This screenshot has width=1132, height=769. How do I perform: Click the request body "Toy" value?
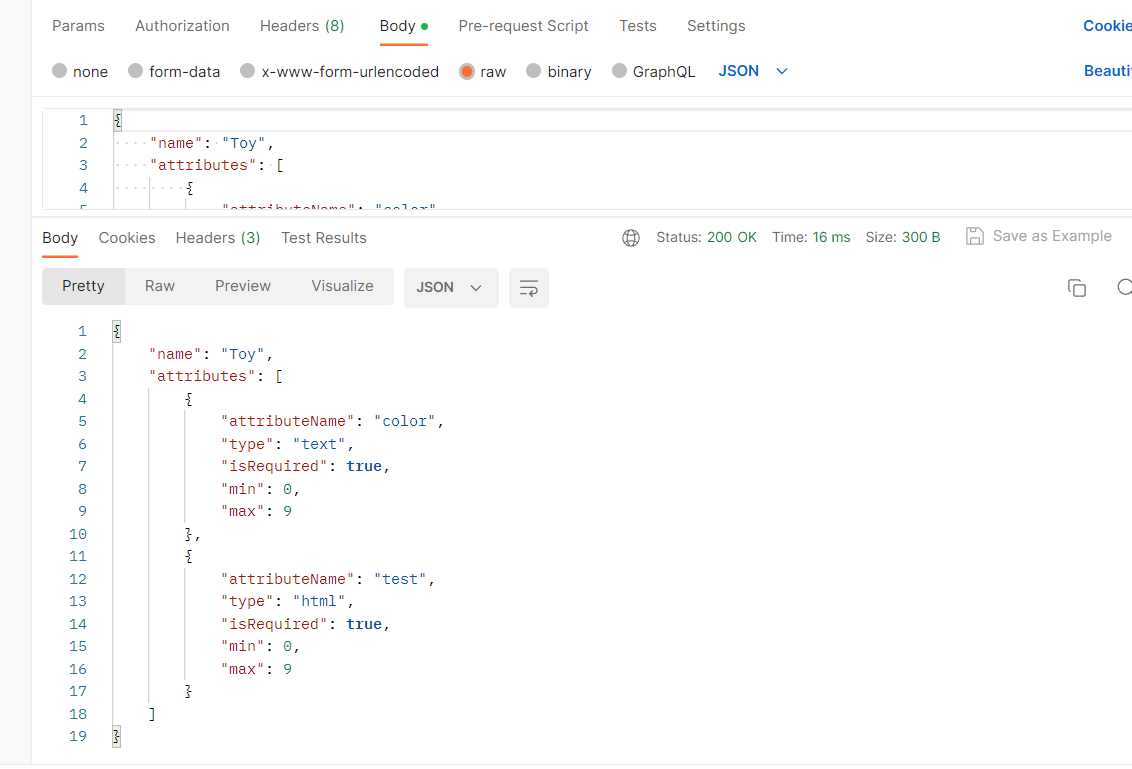pos(243,143)
